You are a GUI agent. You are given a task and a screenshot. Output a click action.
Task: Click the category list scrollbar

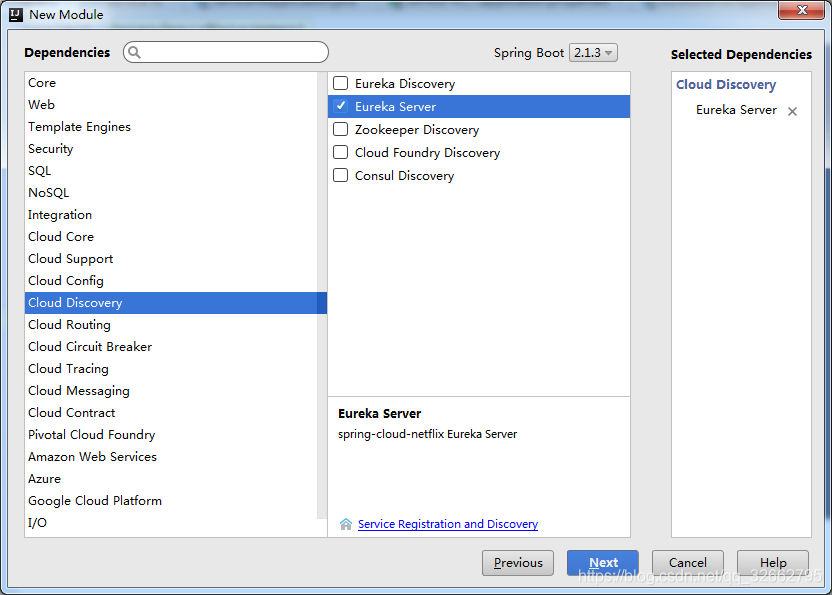click(322, 295)
